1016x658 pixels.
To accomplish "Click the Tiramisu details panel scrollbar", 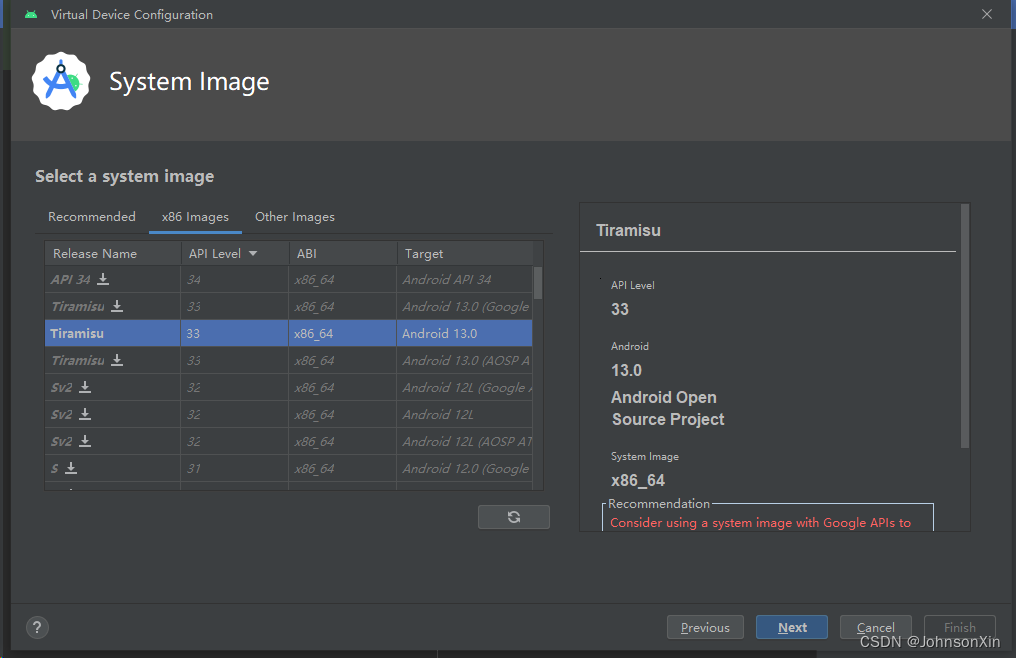I will tap(965, 326).
